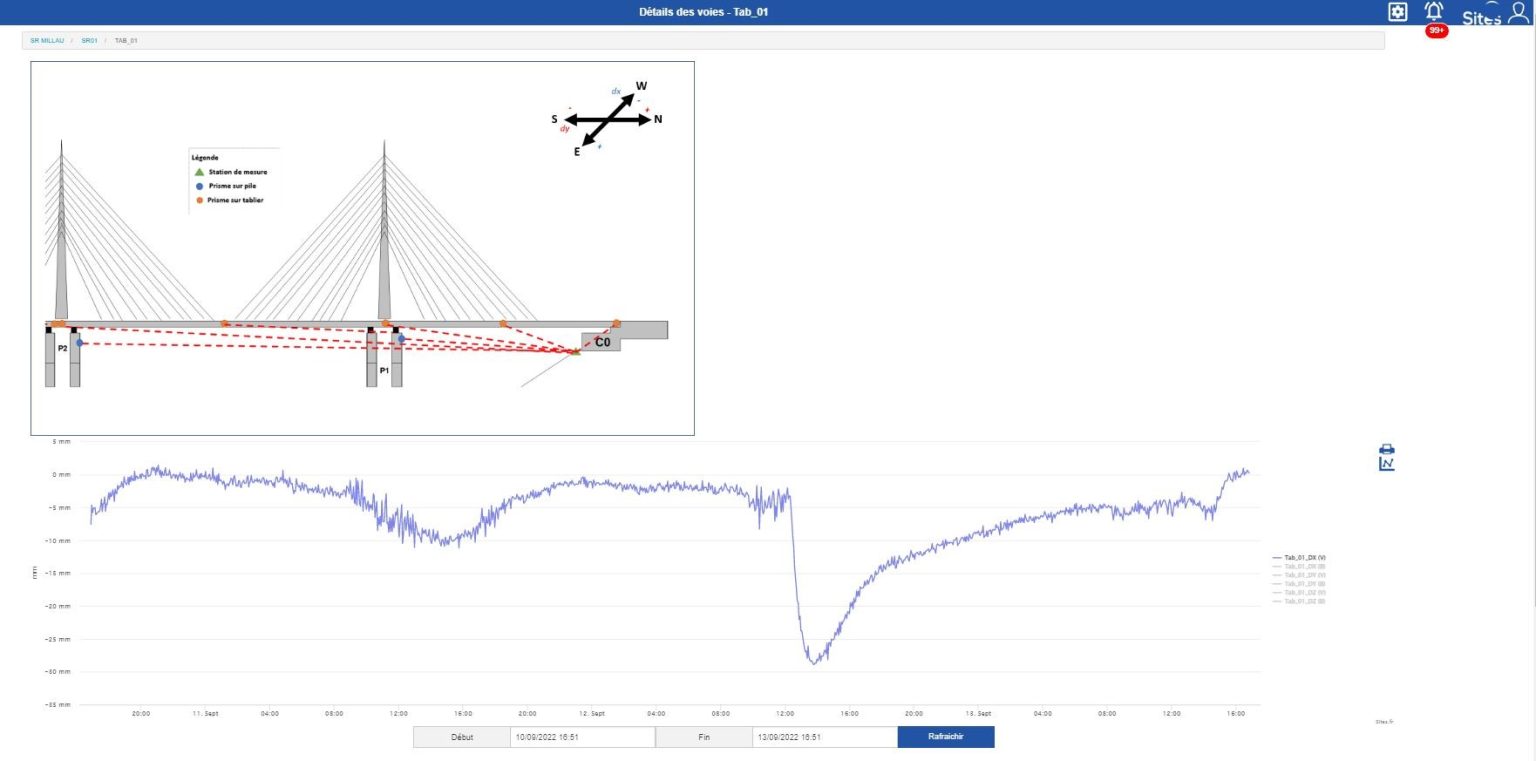Toggle Tab_01_DX (V) series in legend

pyautogui.click(x=1299, y=557)
